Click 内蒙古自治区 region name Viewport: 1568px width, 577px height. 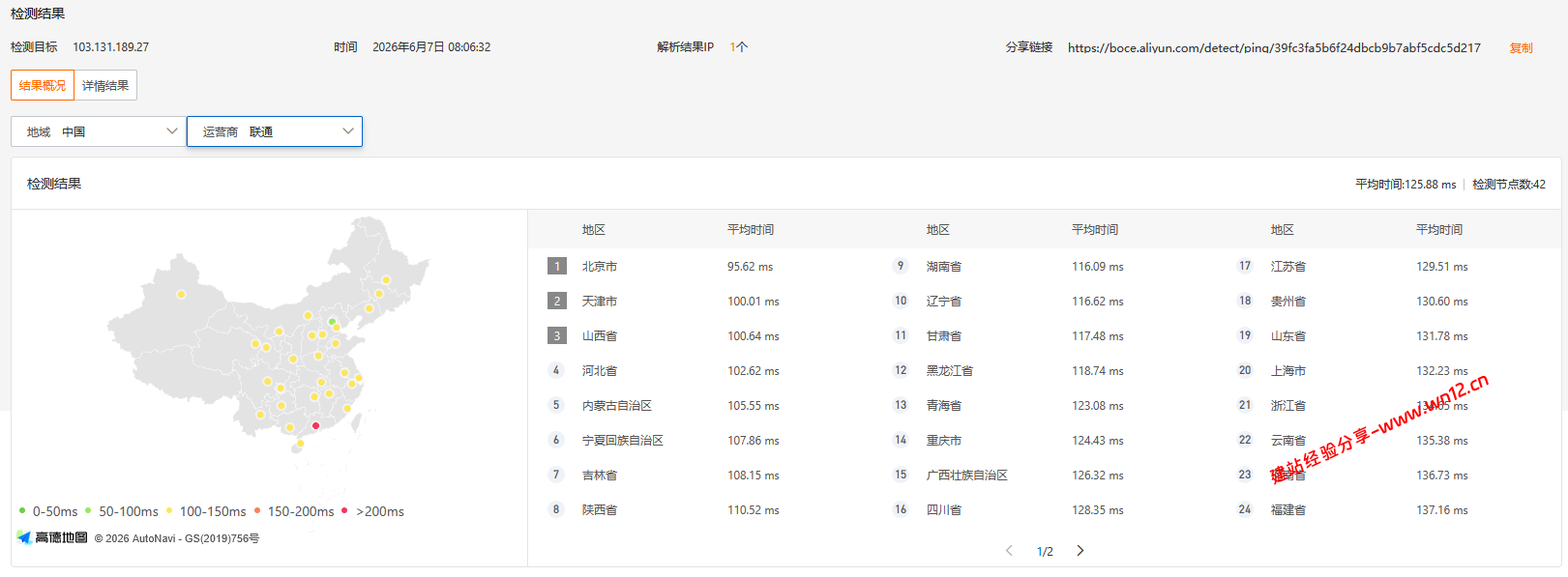617,406
